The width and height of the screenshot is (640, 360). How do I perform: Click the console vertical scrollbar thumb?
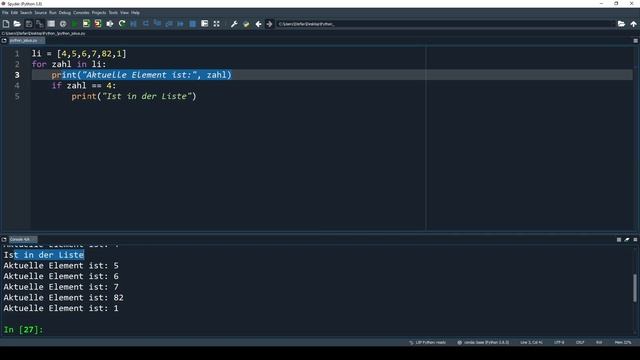tap(635, 288)
